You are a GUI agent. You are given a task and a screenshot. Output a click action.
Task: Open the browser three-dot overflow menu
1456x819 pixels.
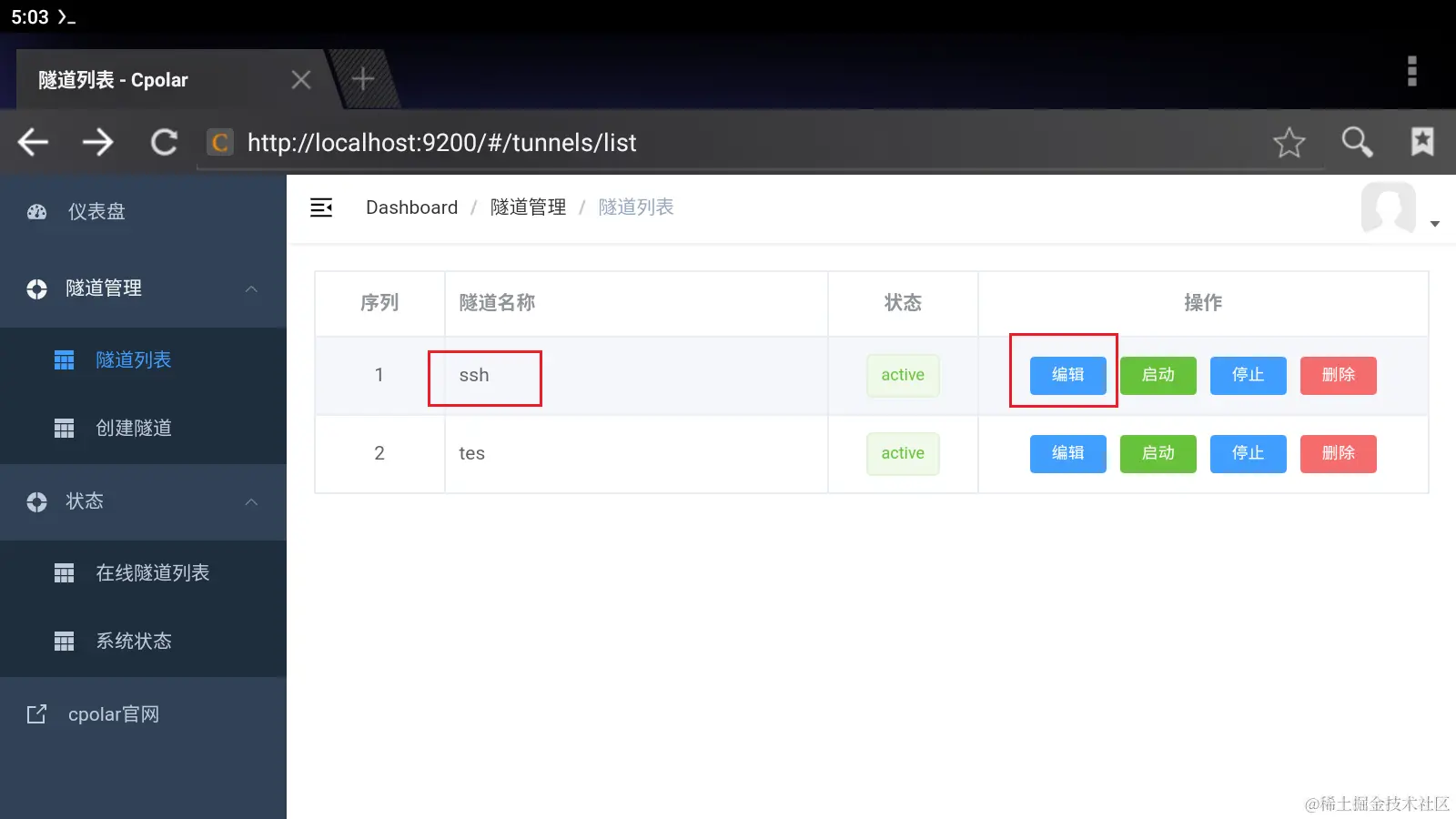click(x=1412, y=71)
